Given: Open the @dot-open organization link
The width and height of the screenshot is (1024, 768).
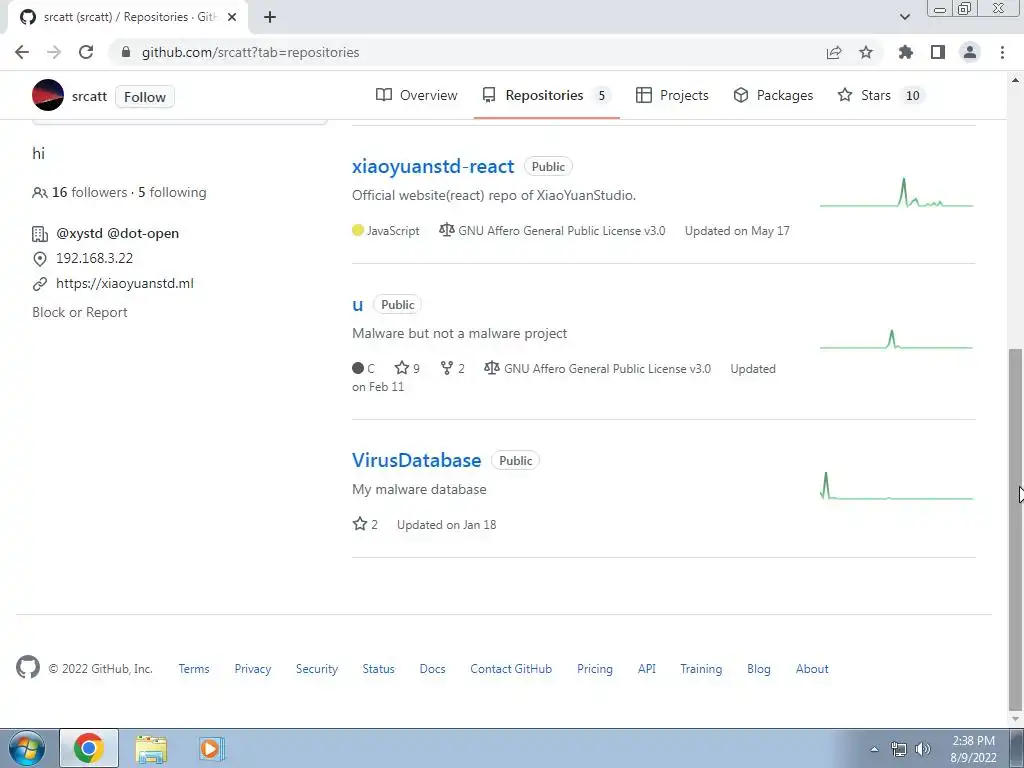Looking at the screenshot, I should click(x=143, y=233).
